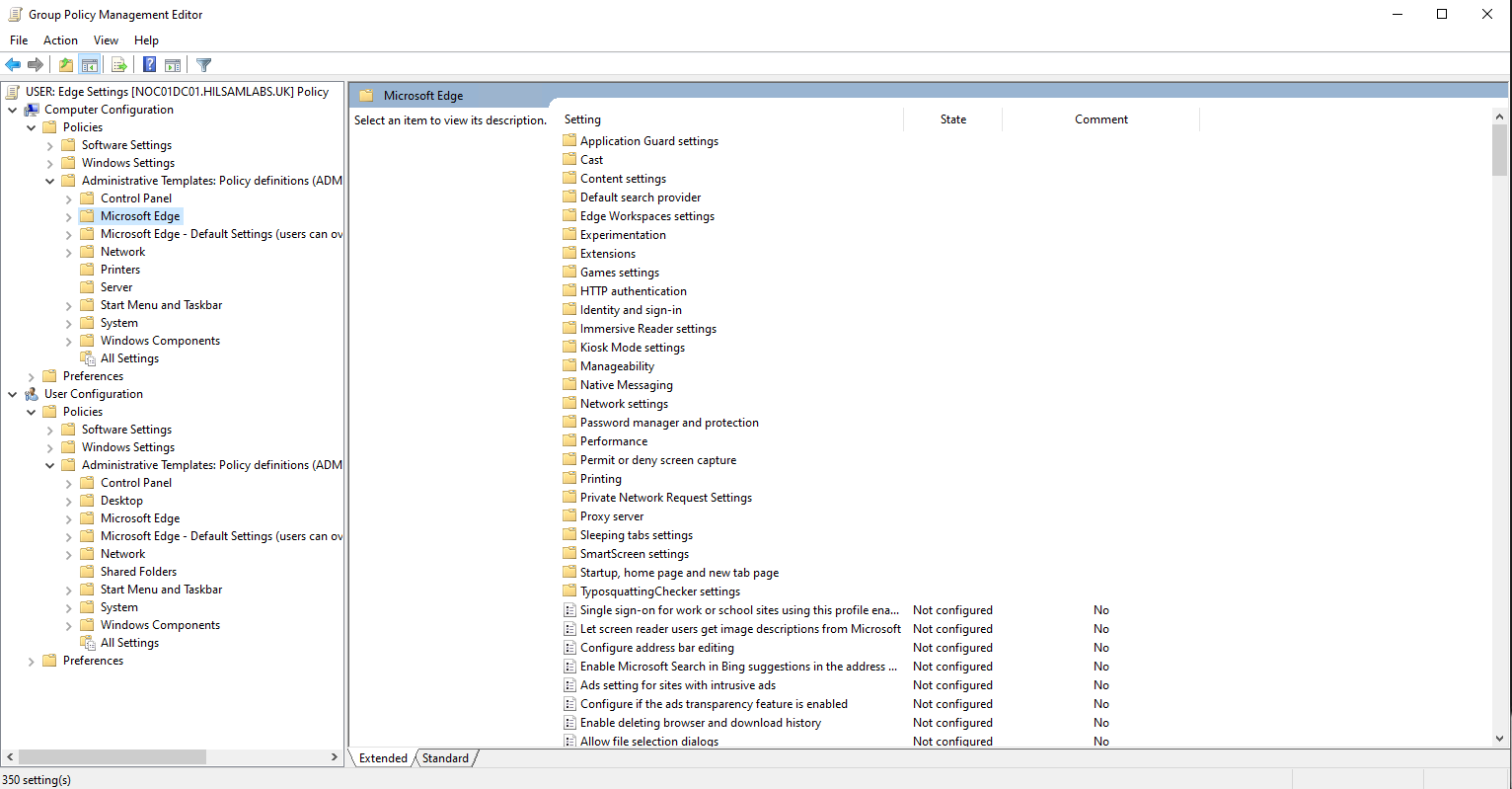Screen dimensions: 1512x789
Task: Open the Extensions folder in the settings pane
Action: tap(607, 253)
